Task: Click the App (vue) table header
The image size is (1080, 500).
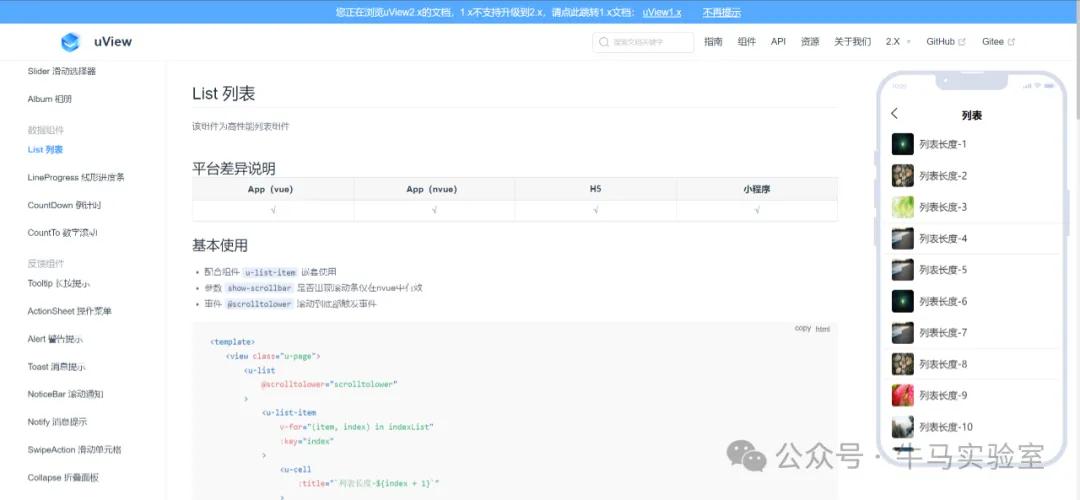Action: pyautogui.click(x=273, y=189)
